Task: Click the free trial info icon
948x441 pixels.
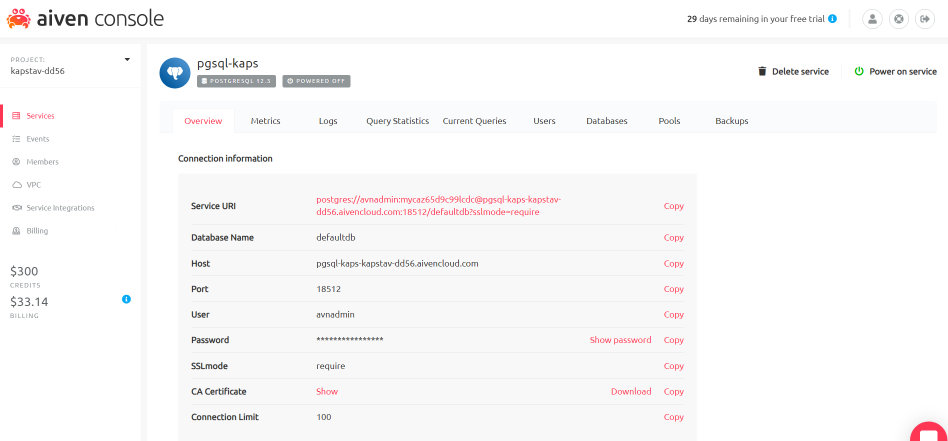Action: click(x=833, y=19)
